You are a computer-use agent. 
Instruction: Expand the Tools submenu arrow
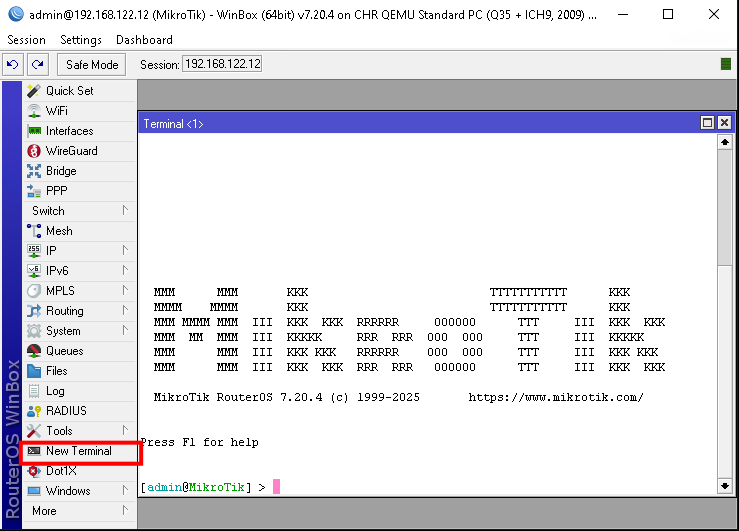tap(125, 431)
